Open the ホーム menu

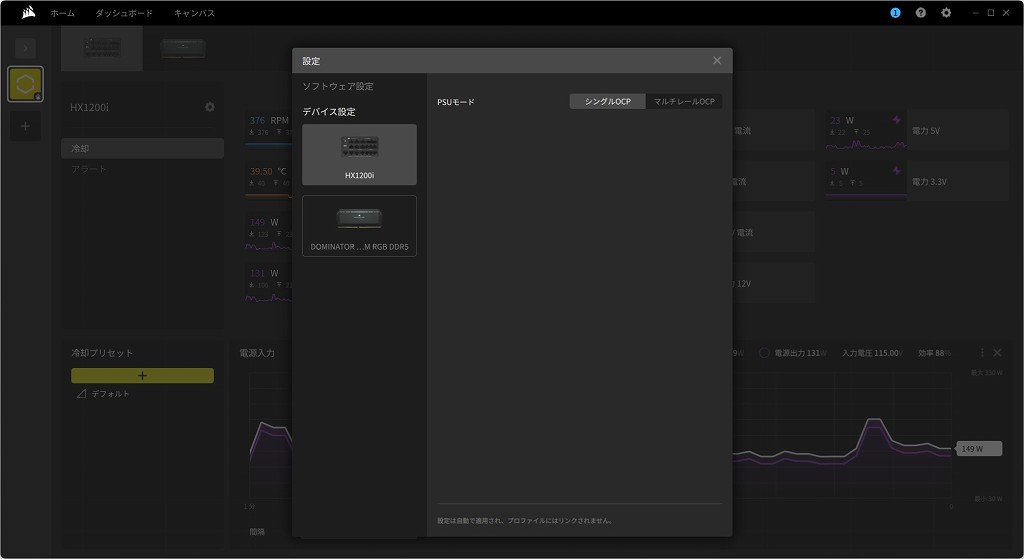pos(63,13)
